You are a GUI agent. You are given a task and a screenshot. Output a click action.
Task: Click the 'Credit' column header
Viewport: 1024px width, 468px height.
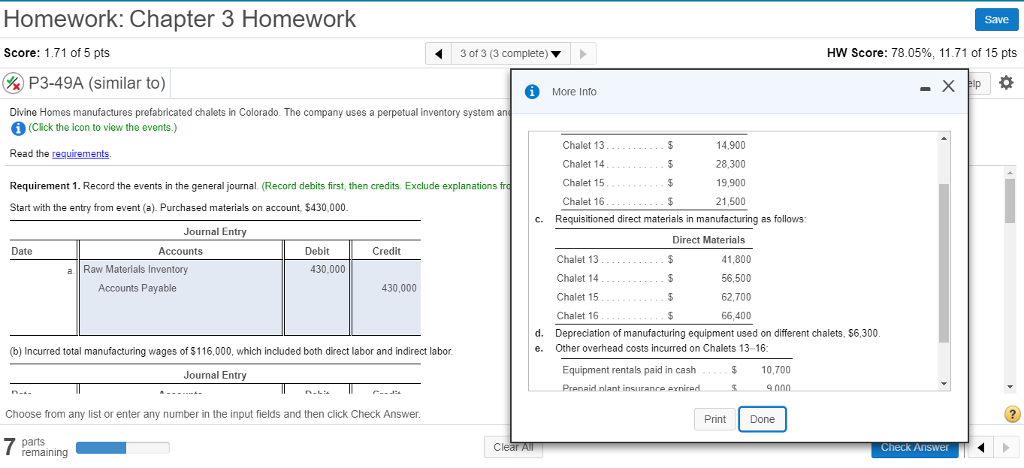(386, 251)
